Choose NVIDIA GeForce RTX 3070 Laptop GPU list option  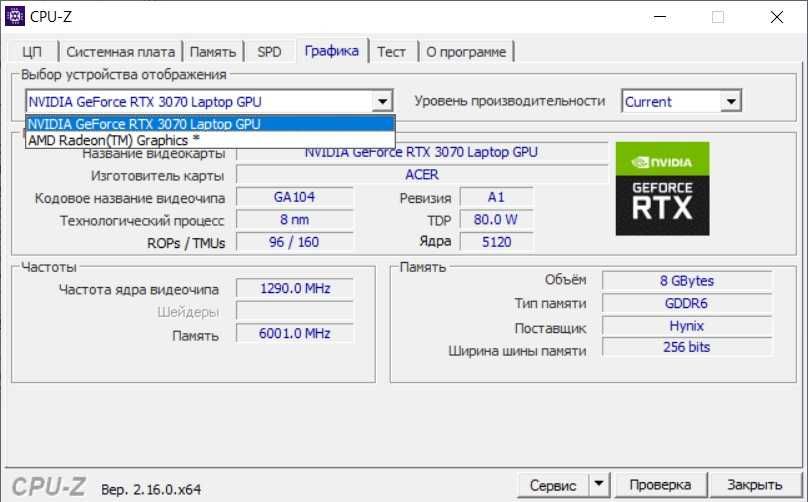tap(210, 124)
